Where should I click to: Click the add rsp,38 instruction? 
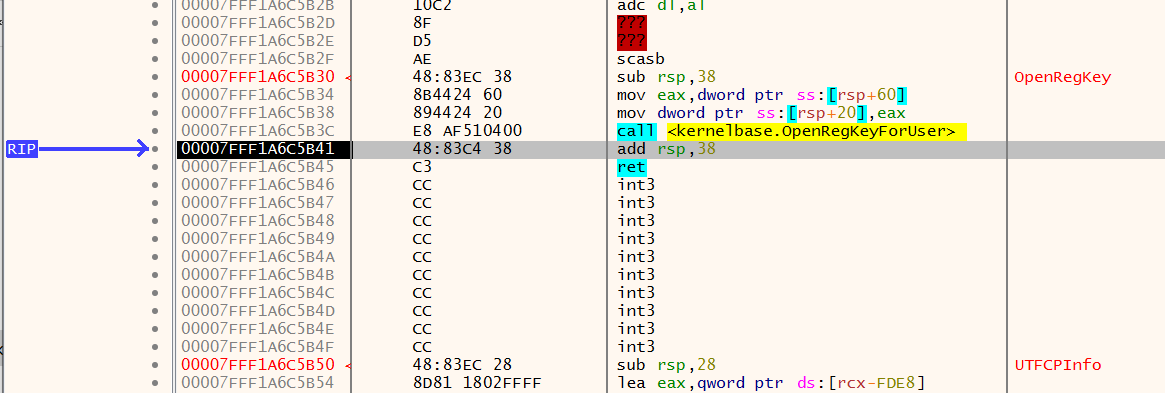coord(666,149)
